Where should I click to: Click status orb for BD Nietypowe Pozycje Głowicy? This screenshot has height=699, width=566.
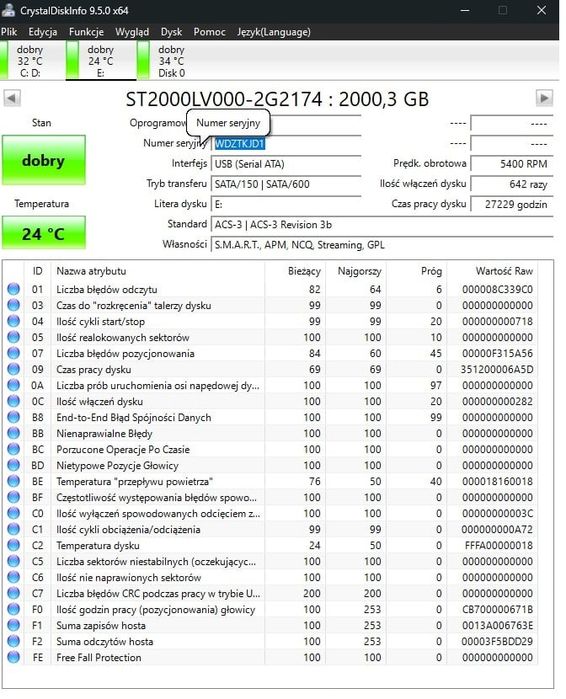[x=14, y=465]
